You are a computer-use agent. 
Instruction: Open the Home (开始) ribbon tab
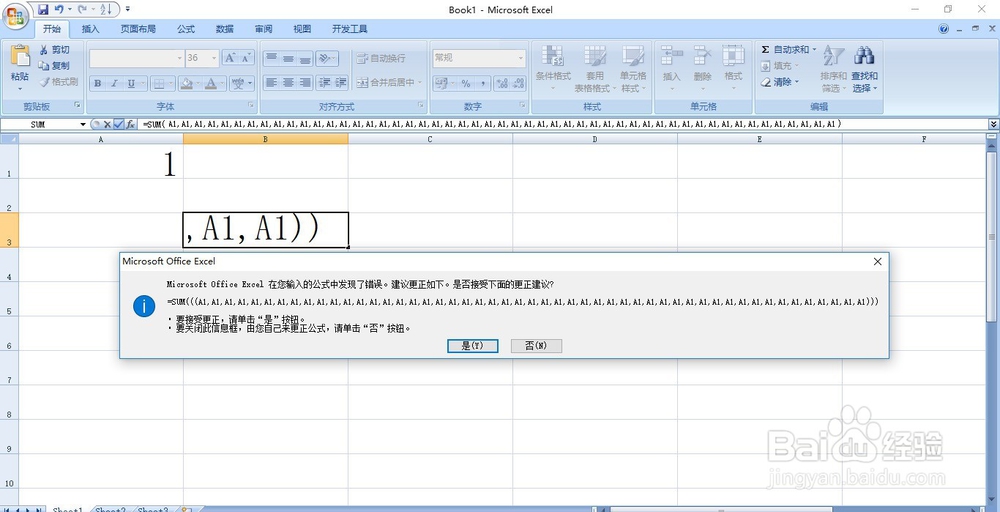(52, 29)
